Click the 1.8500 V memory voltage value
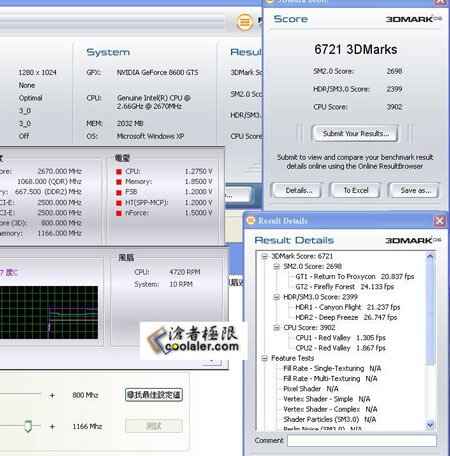450x456 pixels. [x=198, y=182]
